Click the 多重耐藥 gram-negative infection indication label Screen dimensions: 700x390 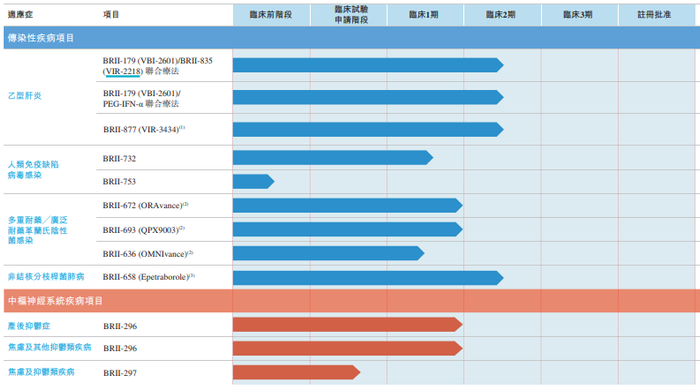click(38, 230)
